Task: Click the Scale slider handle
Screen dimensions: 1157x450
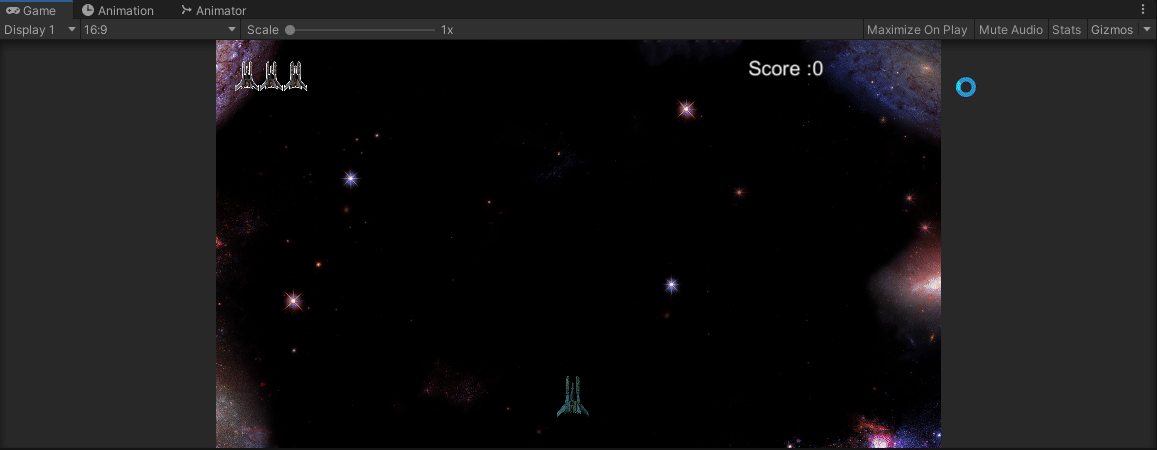Action: 290,30
